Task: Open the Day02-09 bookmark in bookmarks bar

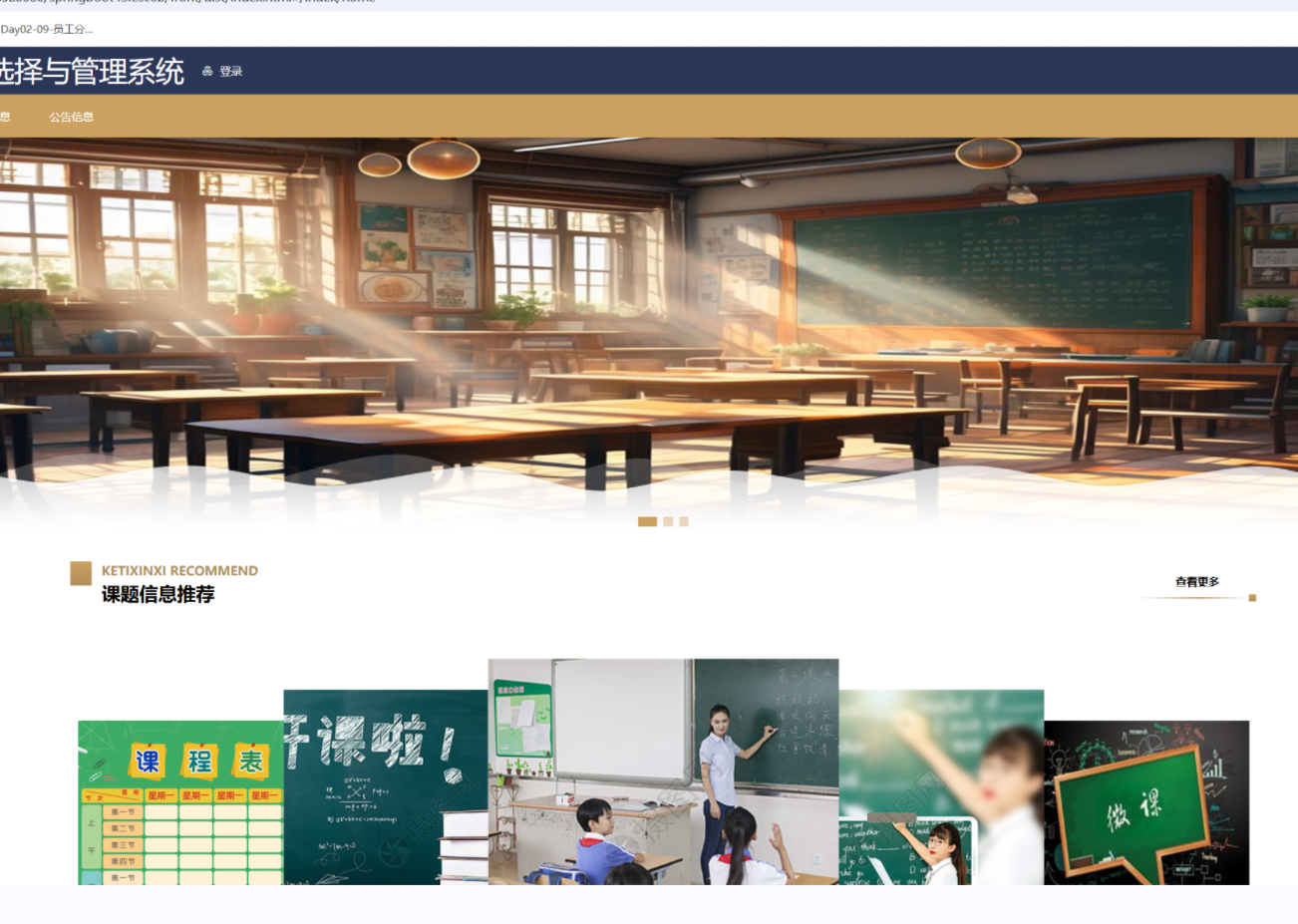Action: tap(47, 29)
